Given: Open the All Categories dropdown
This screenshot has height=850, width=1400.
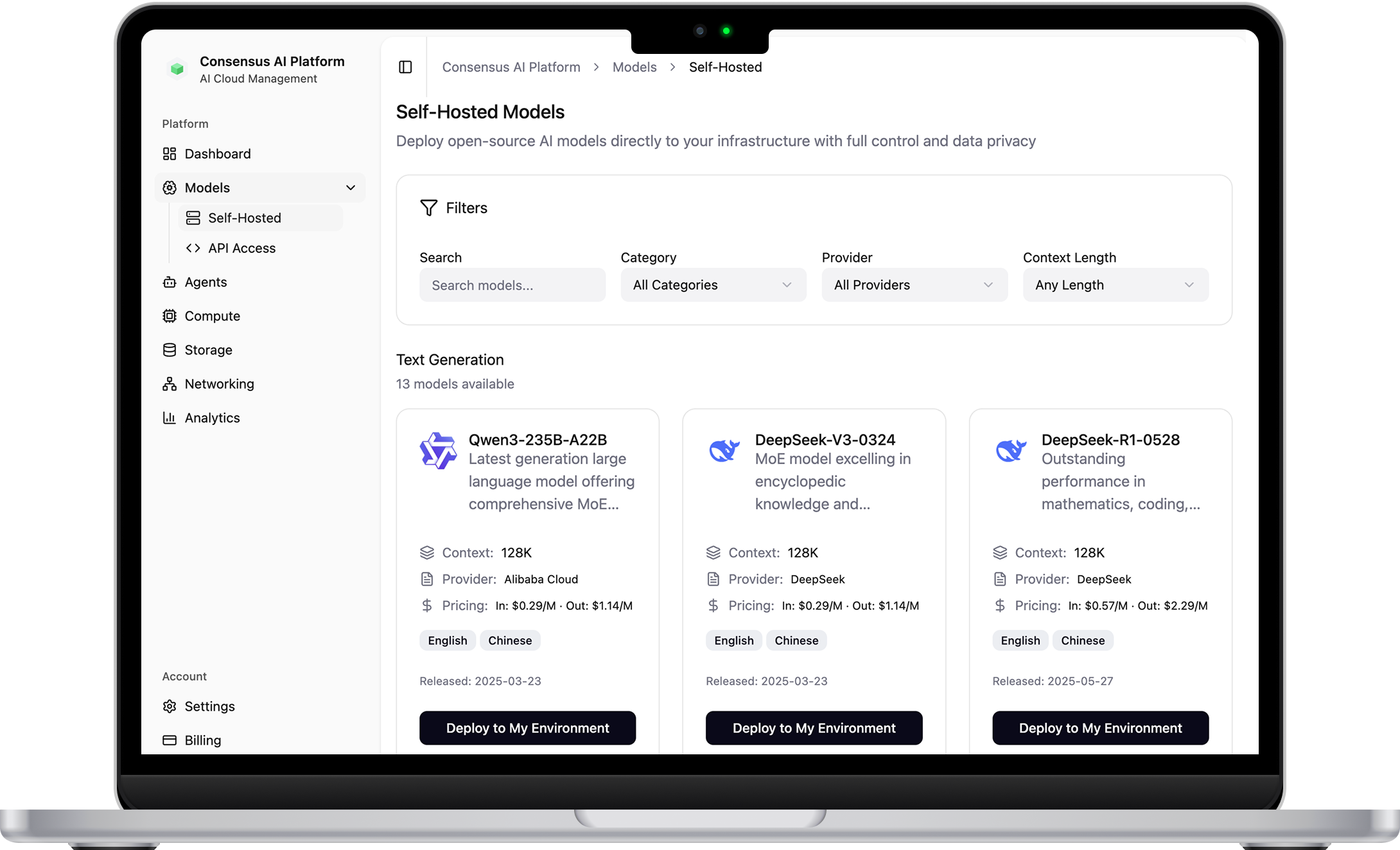Looking at the screenshot, I should (x=713, y=285).
